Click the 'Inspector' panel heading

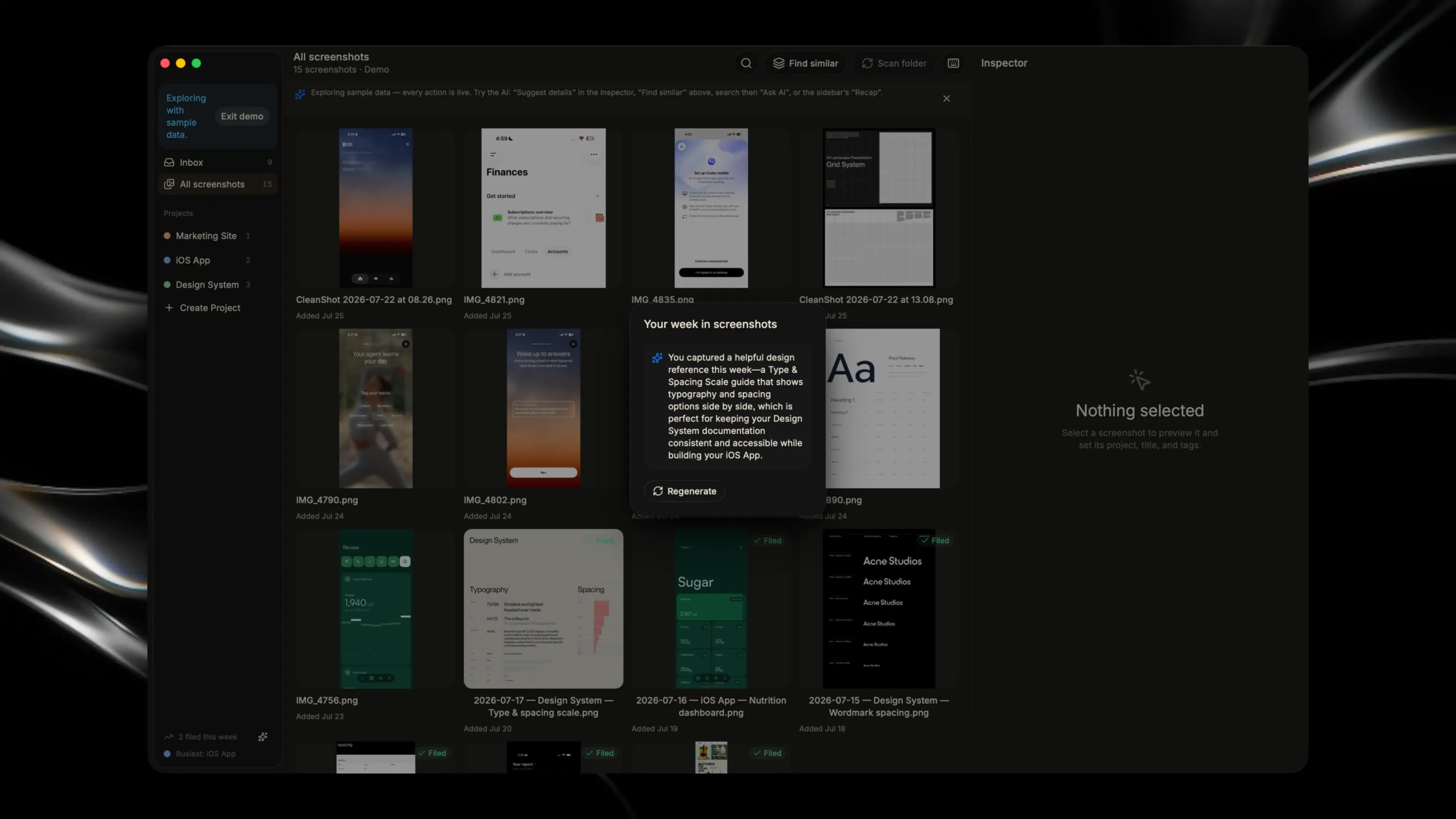(x=1004, y=63)
